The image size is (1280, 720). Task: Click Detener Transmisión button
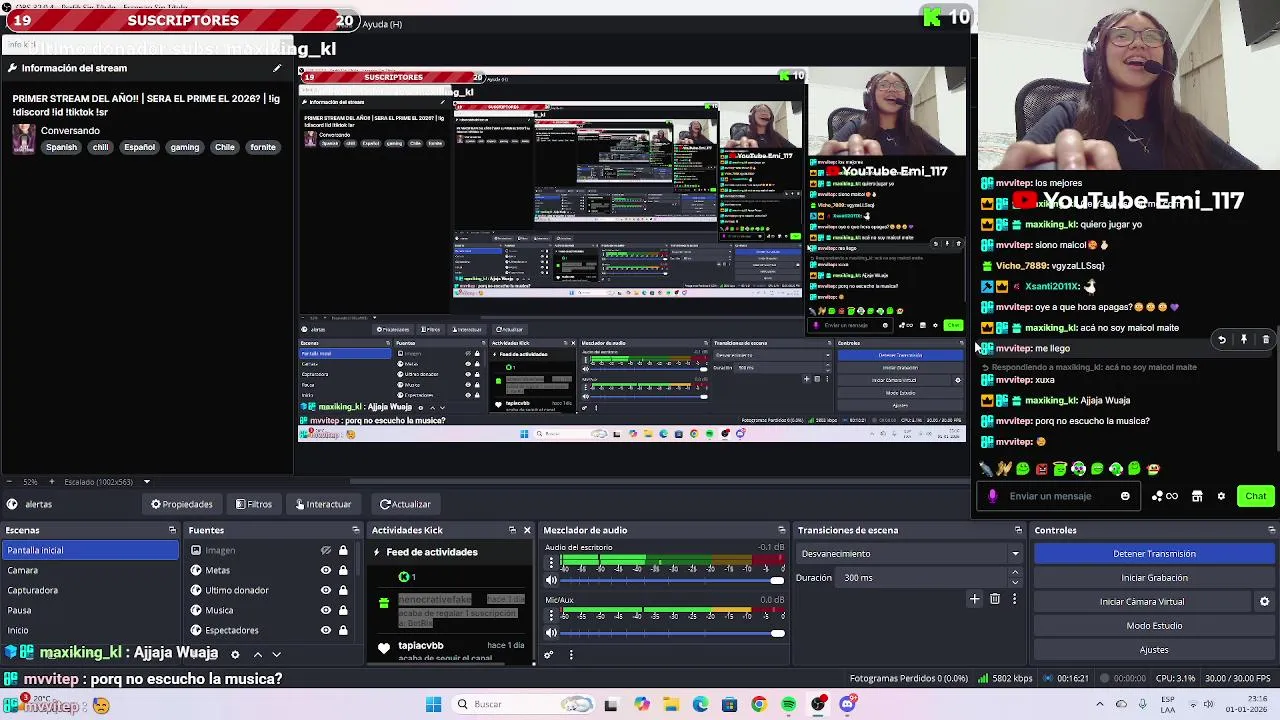tap(1154, 554)
